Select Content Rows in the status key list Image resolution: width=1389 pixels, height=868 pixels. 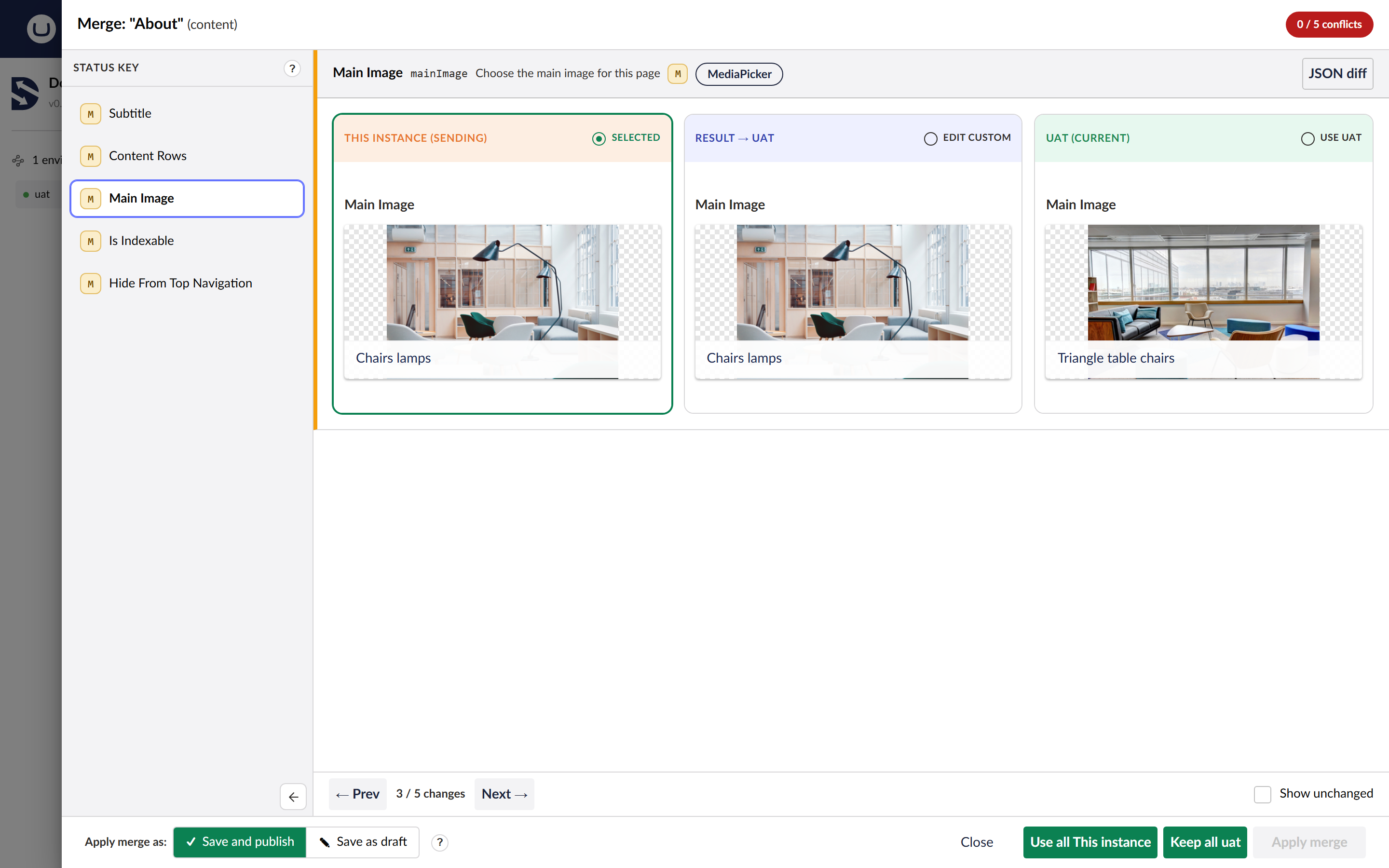(187, 156)
